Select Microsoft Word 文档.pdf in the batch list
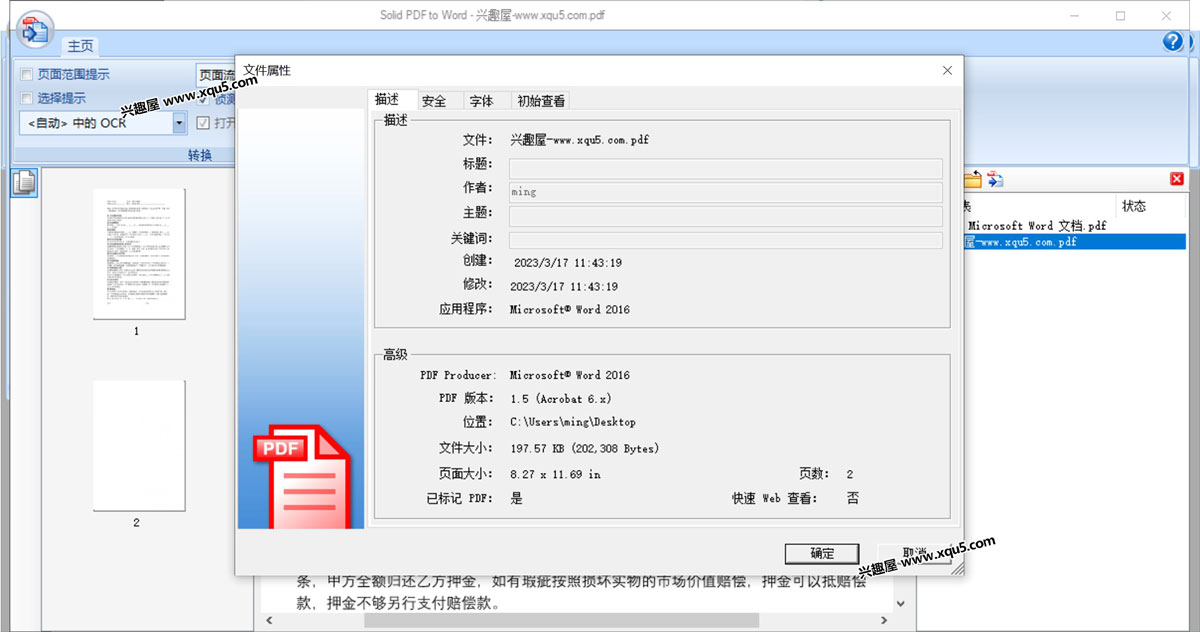The width and height of the screenshot is (1200, 632). point(1037,226)
